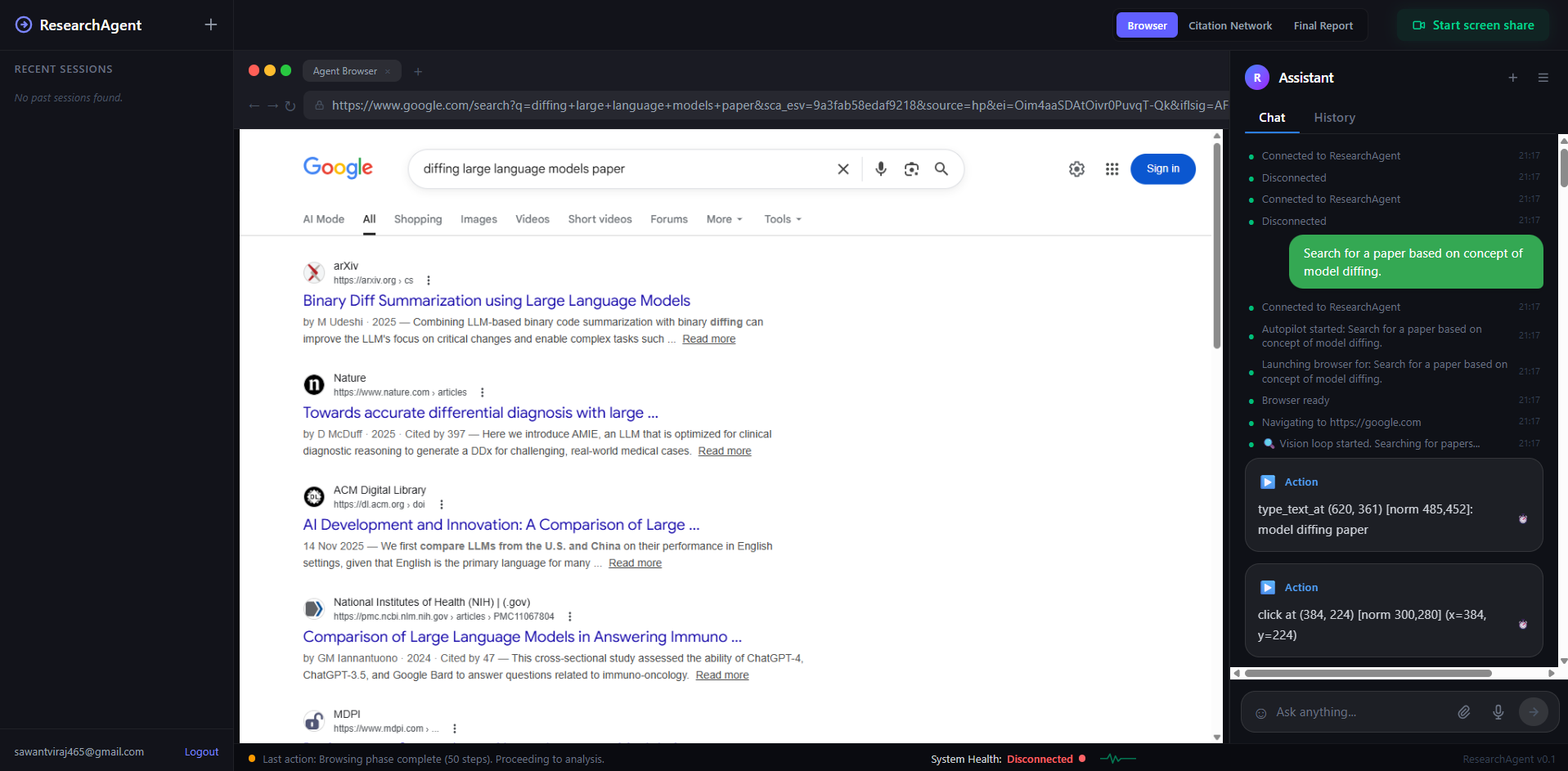
Task: Open Binary Diff Summarization paper link
Action: 496,301
